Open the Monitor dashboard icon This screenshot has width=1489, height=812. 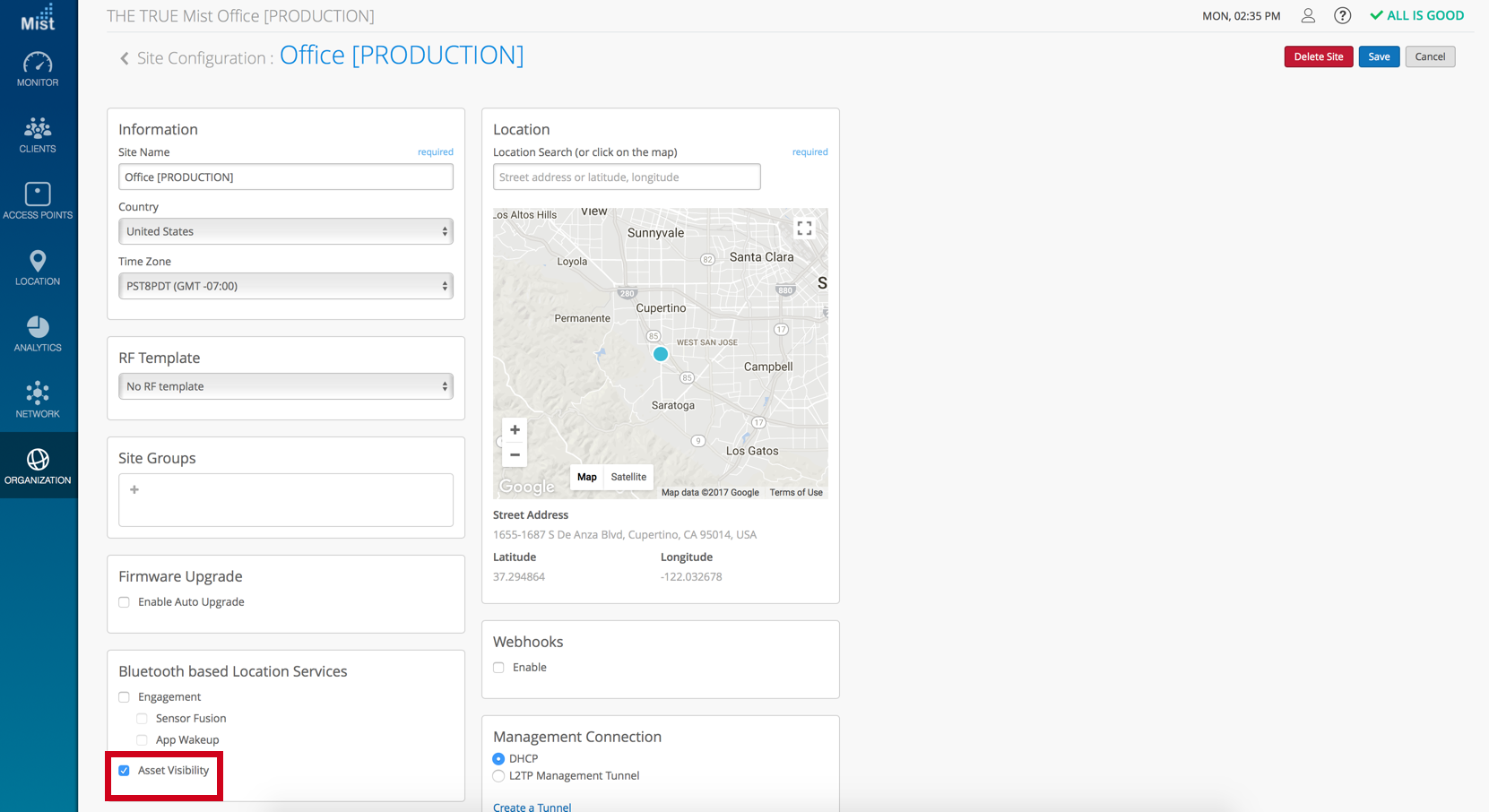tap(38, 69)
